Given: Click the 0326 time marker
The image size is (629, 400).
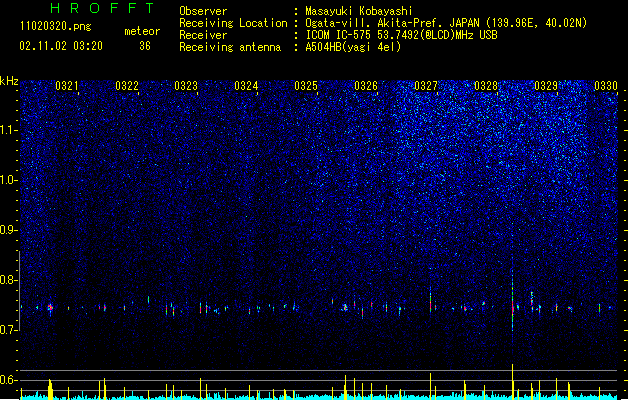Looking at the screenshot, I should click(x=366, y=85).
